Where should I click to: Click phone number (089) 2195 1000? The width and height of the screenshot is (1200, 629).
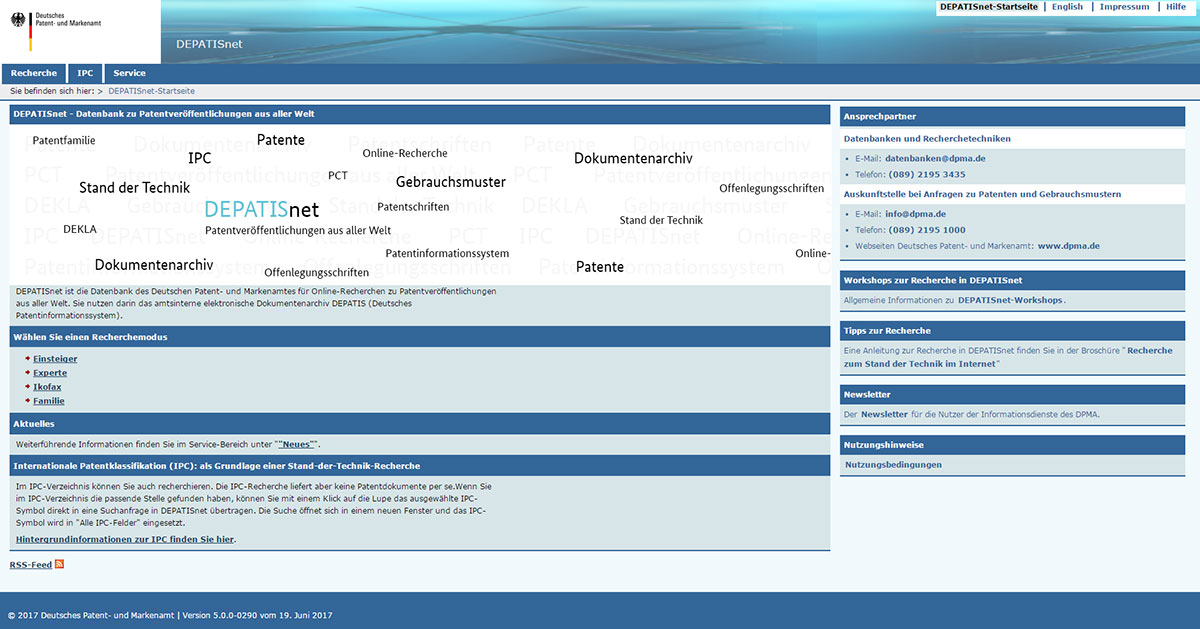click(927, 230)
